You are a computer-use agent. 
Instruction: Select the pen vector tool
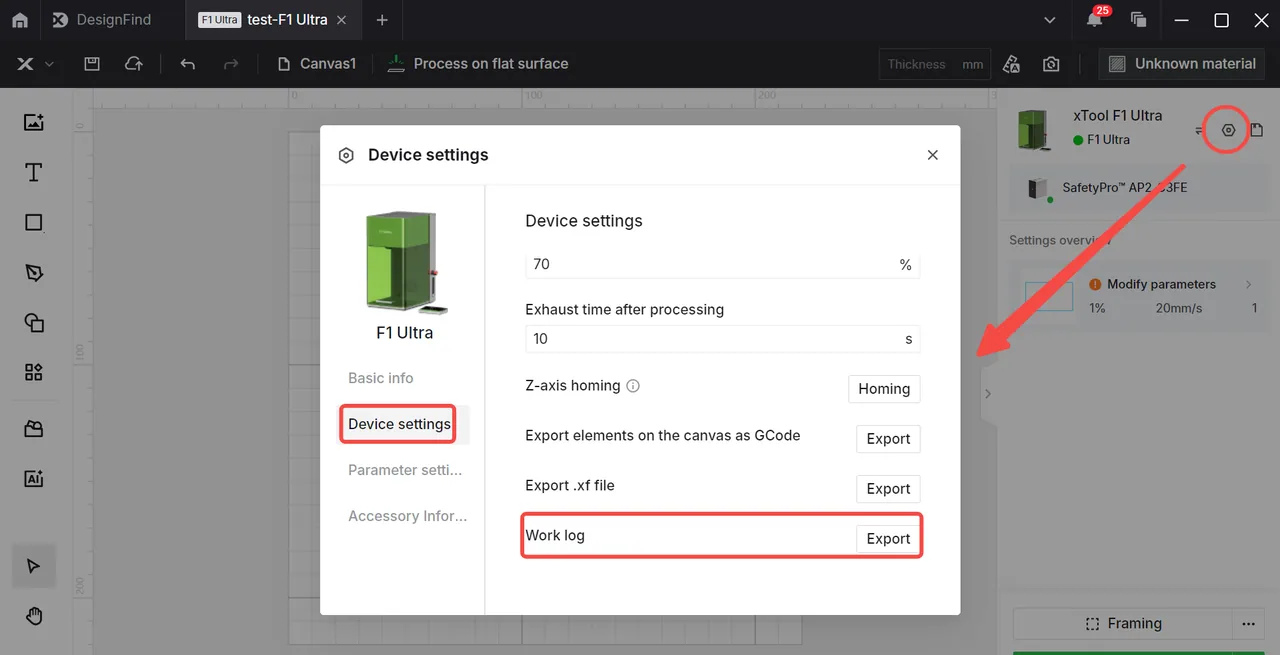(x=34, y=272)
